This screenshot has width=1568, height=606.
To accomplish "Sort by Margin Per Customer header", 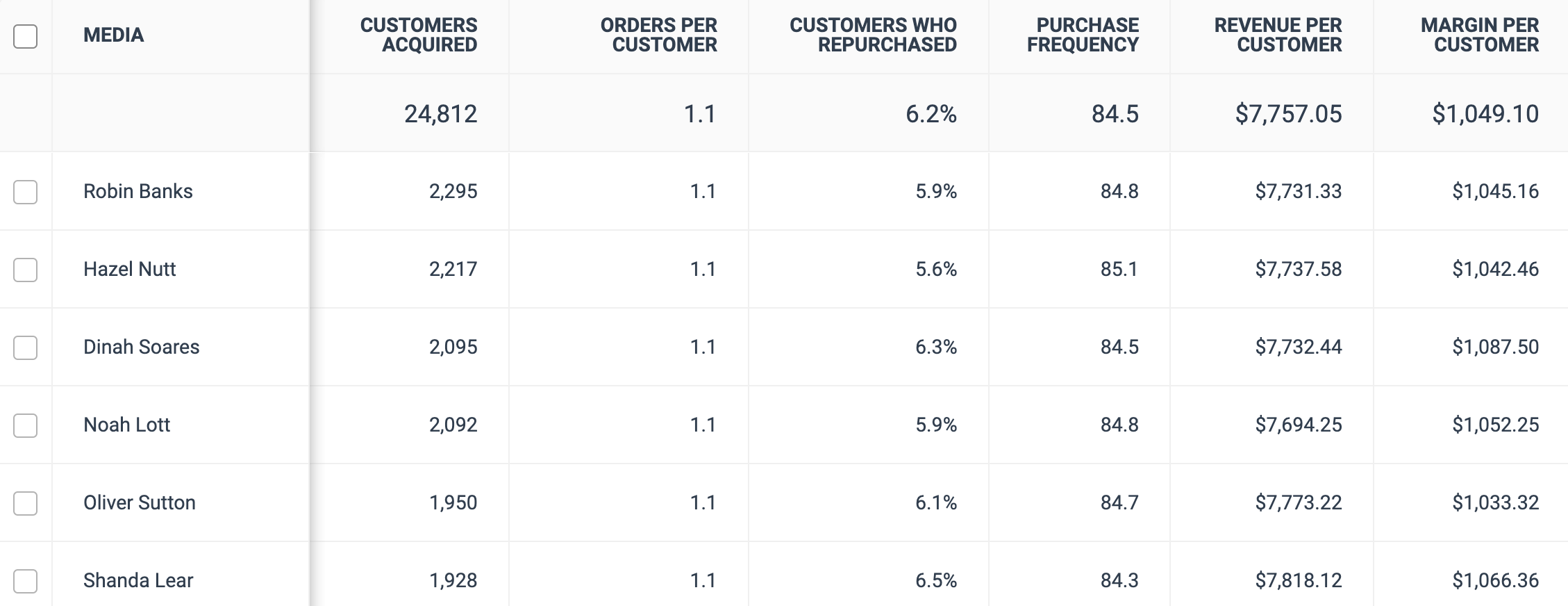I will (1479, 35).
